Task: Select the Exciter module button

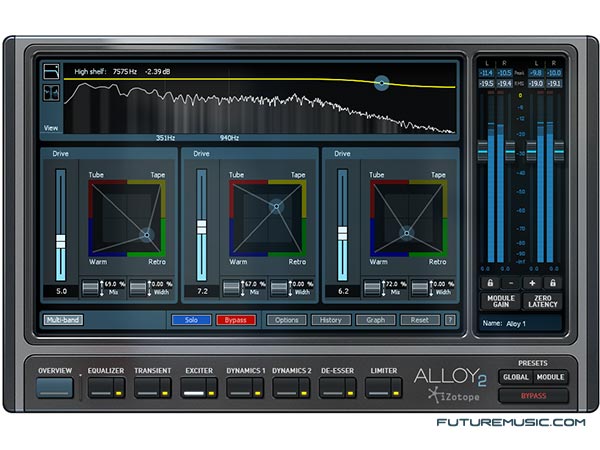Action: (193, 388)
